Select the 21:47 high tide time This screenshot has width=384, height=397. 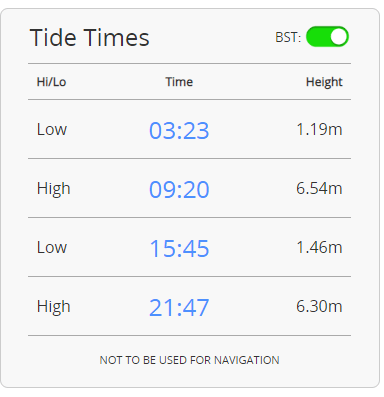click(179, 308)
